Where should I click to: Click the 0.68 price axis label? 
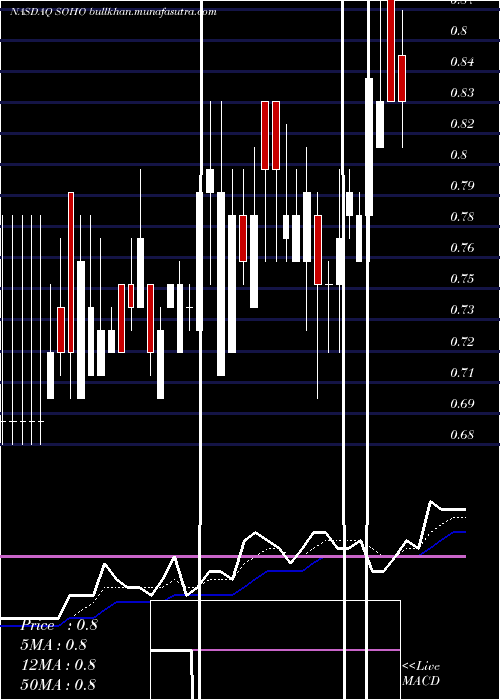tap(462, 434)
